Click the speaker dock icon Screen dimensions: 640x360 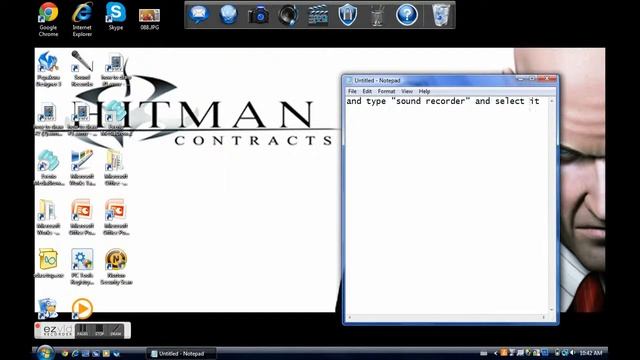tap(288, 15)
